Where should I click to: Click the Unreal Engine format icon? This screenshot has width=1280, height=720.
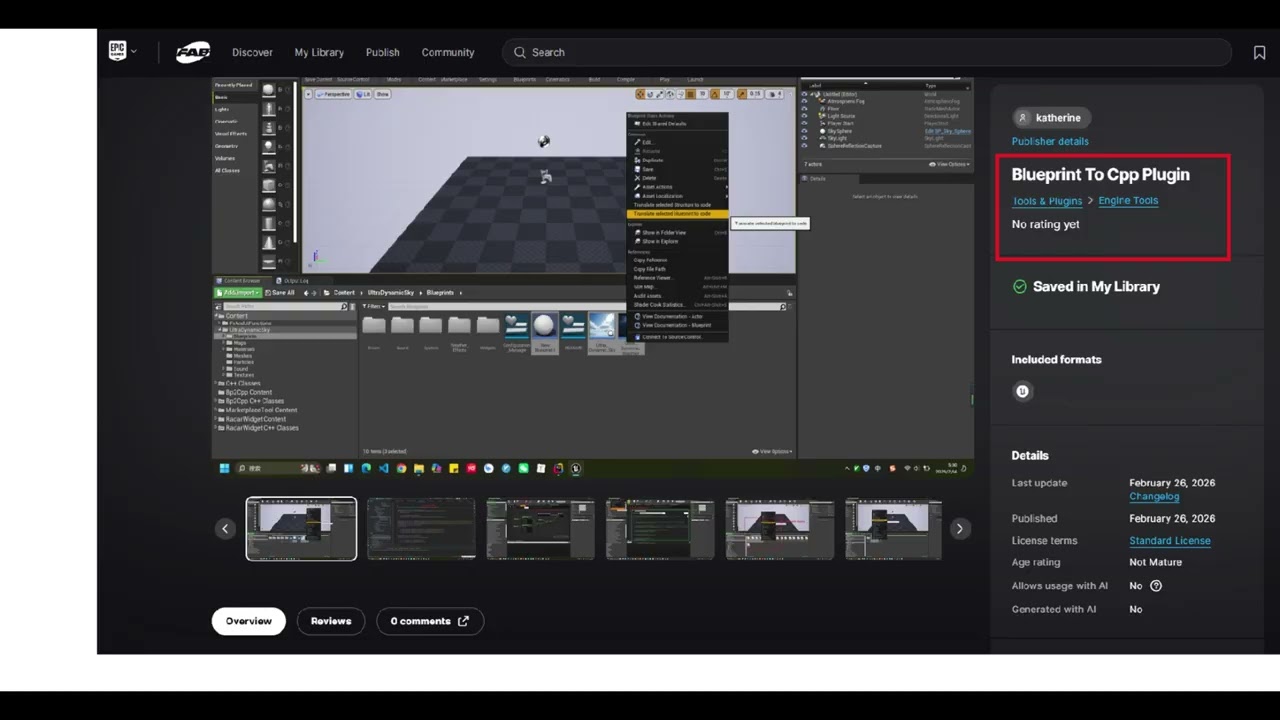[x=1022, y=391]
